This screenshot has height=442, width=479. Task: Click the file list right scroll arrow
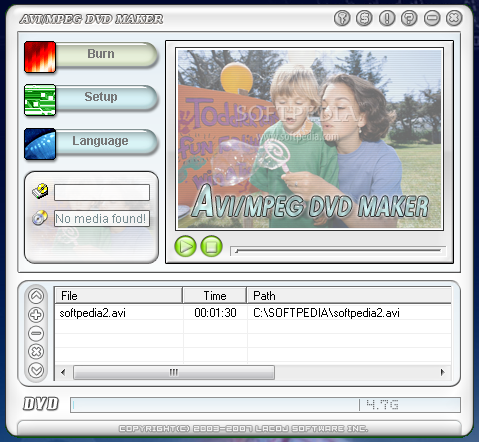coord(443,372)
